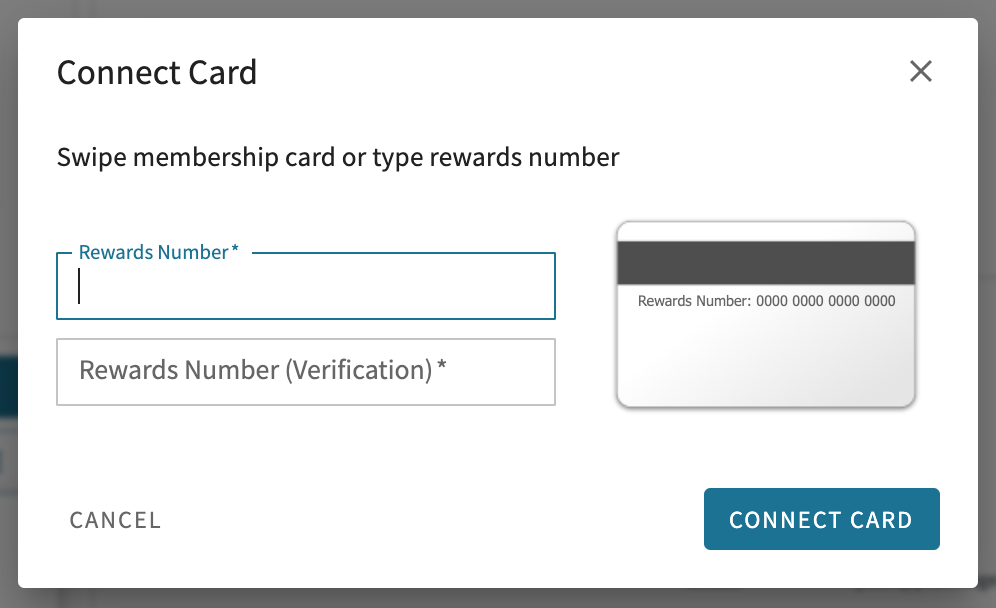Image resolution: width=996 pixels, height=608 pixels.
Task: Click the sample digits 0000 0000 0000 0000
Action: [x=825, y=301]
